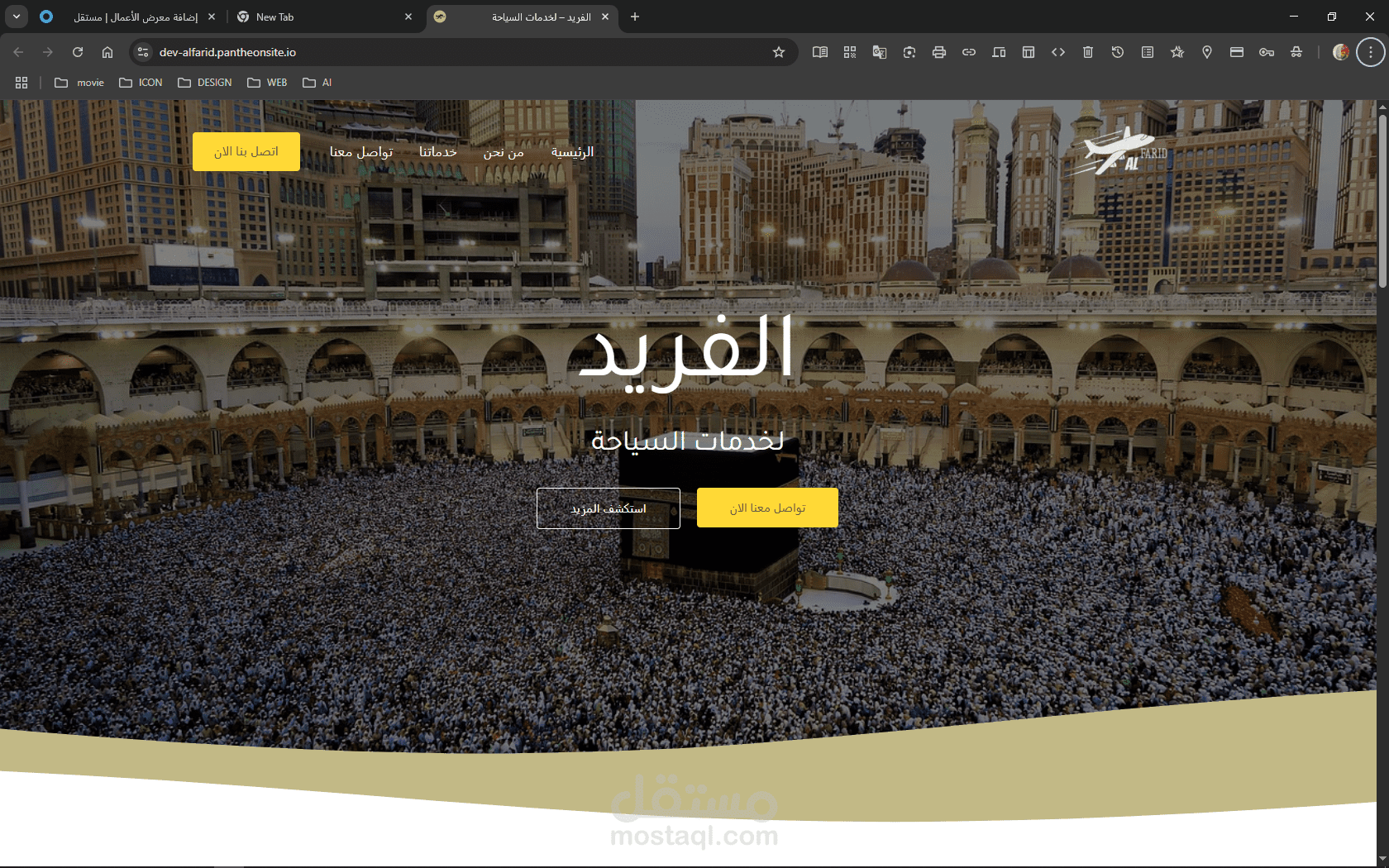
Task: Close the مستقل portfolio tab
Action: pos(212,17)
